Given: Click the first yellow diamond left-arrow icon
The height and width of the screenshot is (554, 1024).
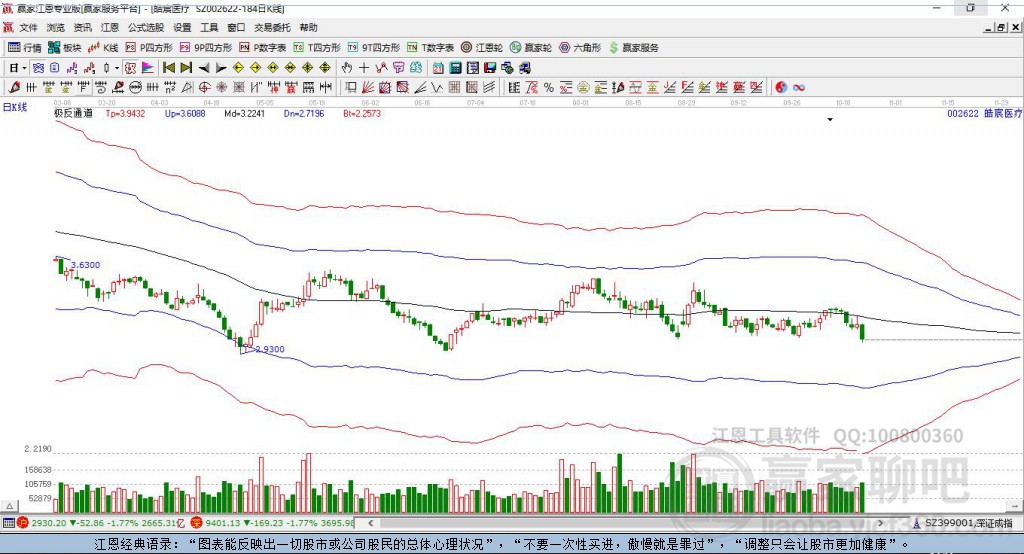Looking at the screenshot, I should pyautogui.click(x=238, y=68).
